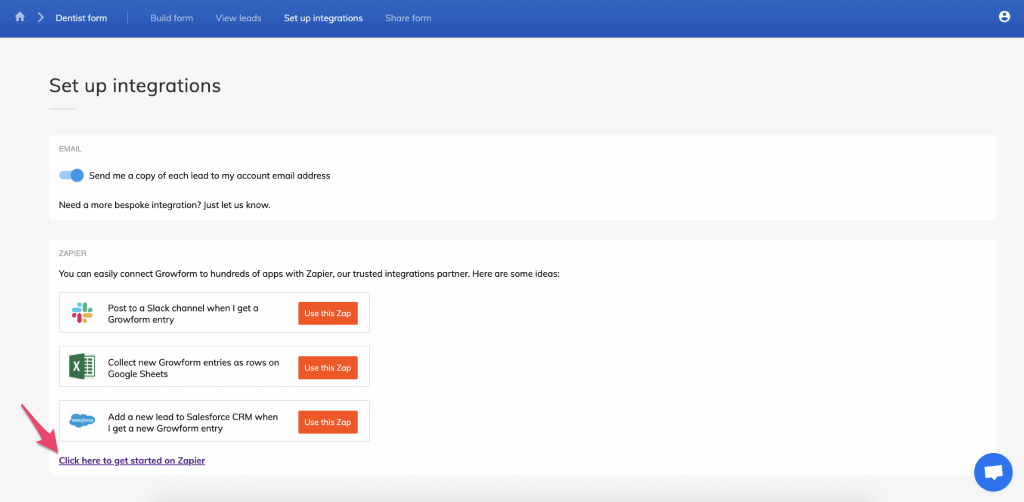Click the Collect new Growform entries description

click(x=193, y=367)
